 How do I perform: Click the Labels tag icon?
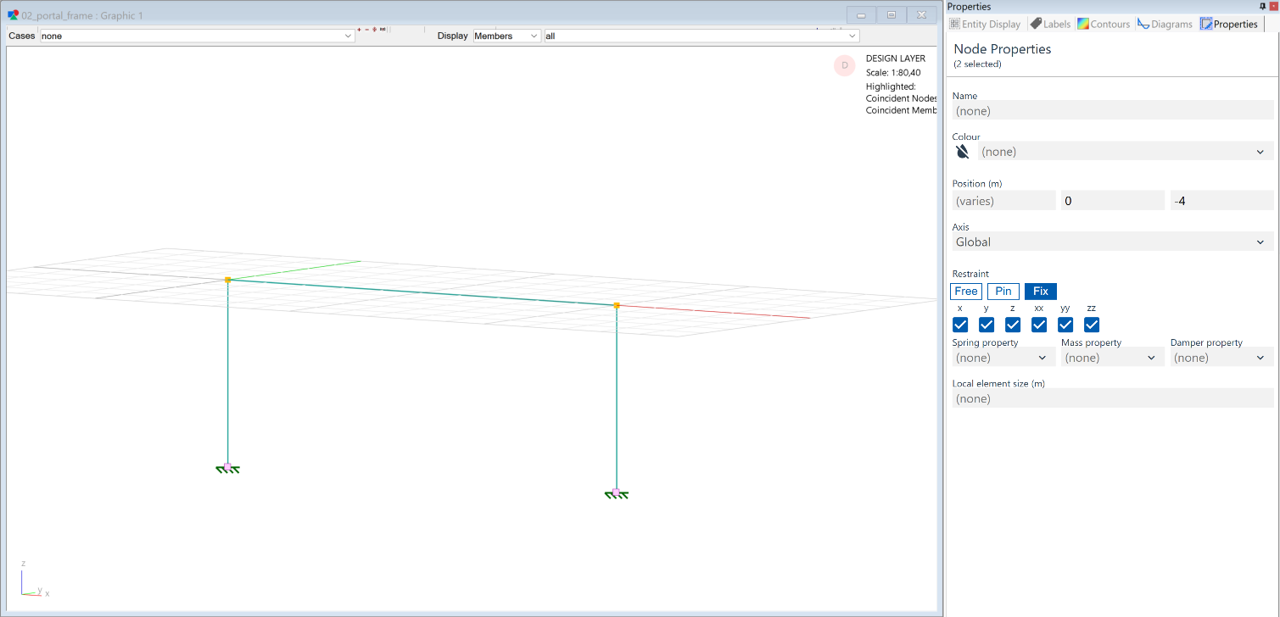(1036, 24)
